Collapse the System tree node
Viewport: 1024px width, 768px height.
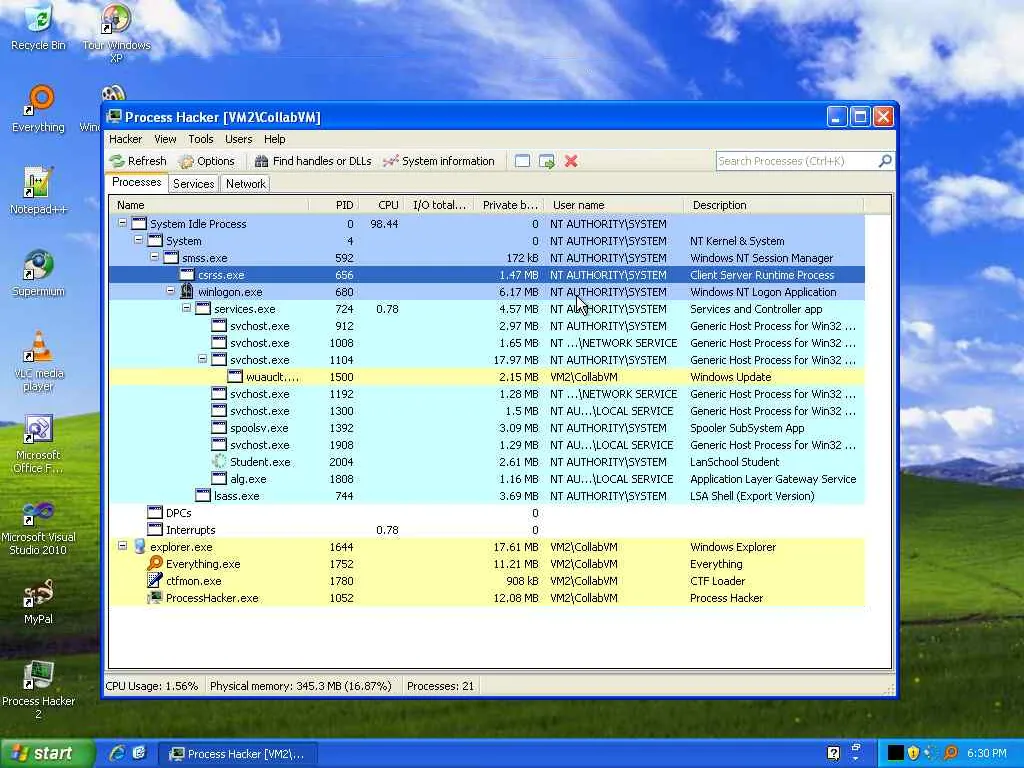click(x=138, y=240)
